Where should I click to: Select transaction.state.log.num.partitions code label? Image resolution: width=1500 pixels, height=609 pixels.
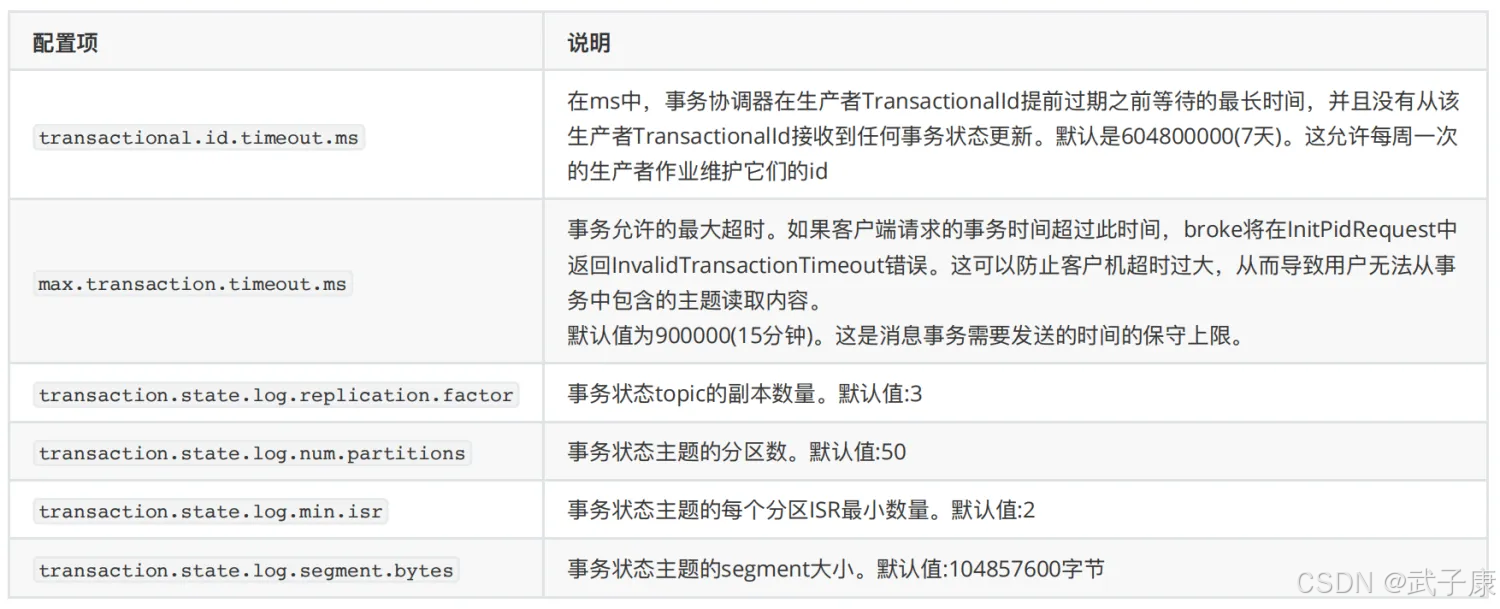pyautogui.click(x=252, y=453)
